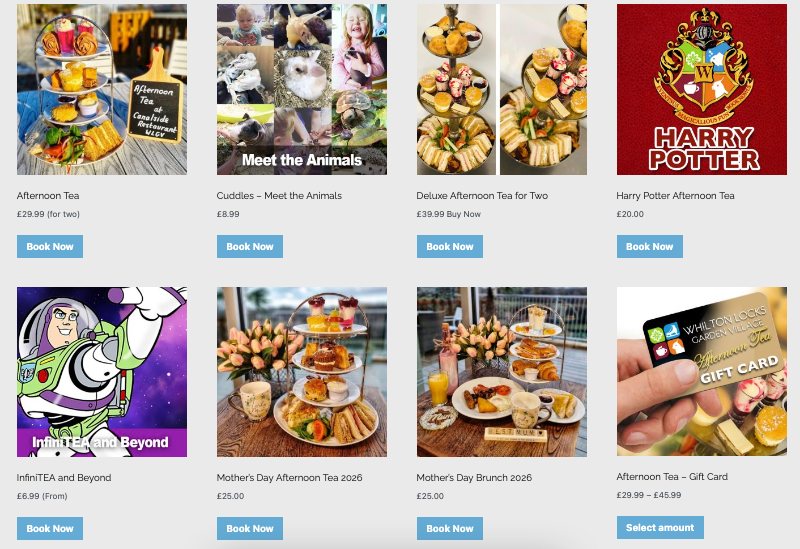Open the Deluxe Afternoon Tea for Two photo
Screen dimensions: 800x549
pos(502,89)
